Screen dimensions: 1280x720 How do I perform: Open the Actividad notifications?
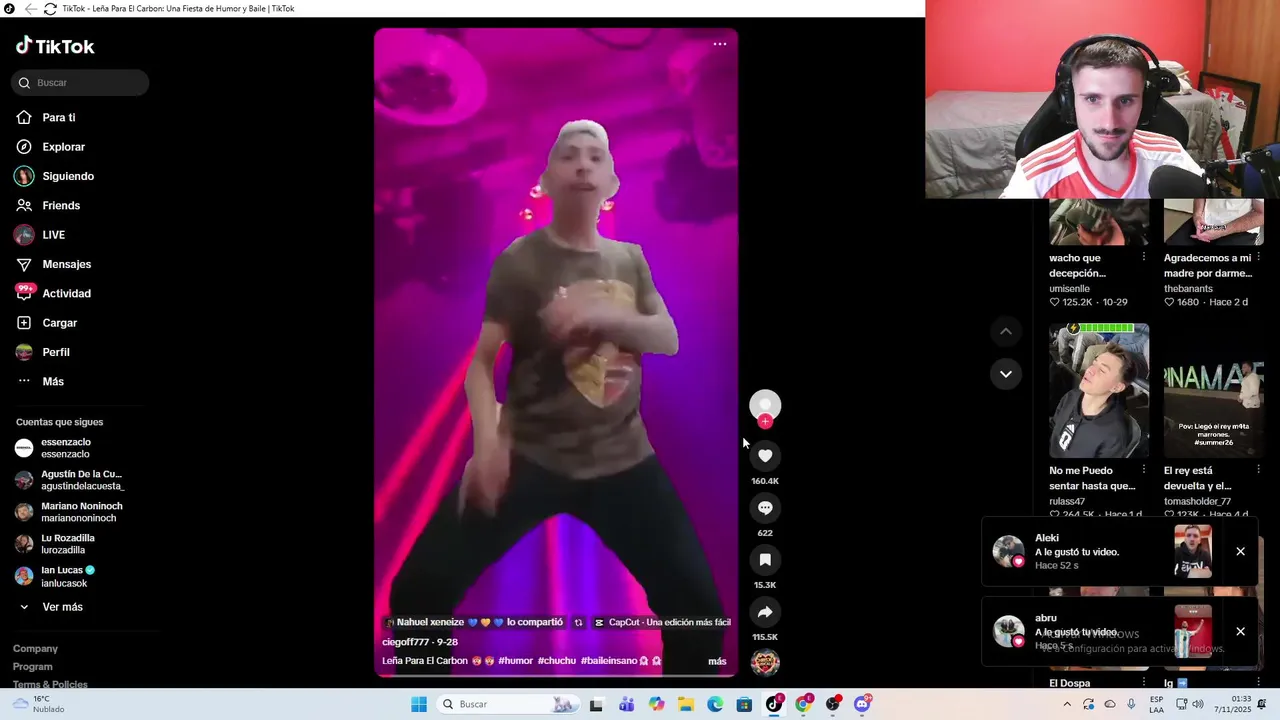(x=66, y=294)
